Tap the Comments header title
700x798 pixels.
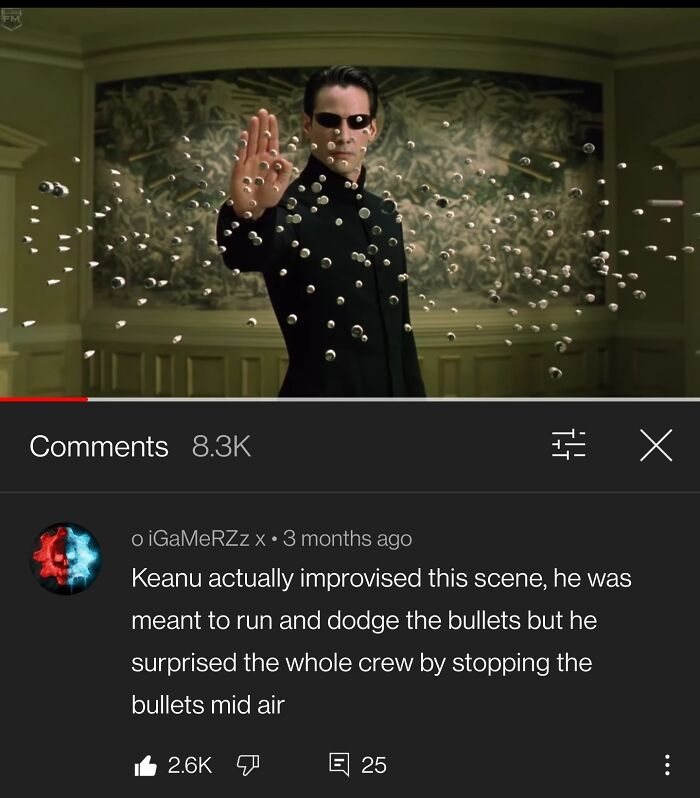click(x=99, y=446)
